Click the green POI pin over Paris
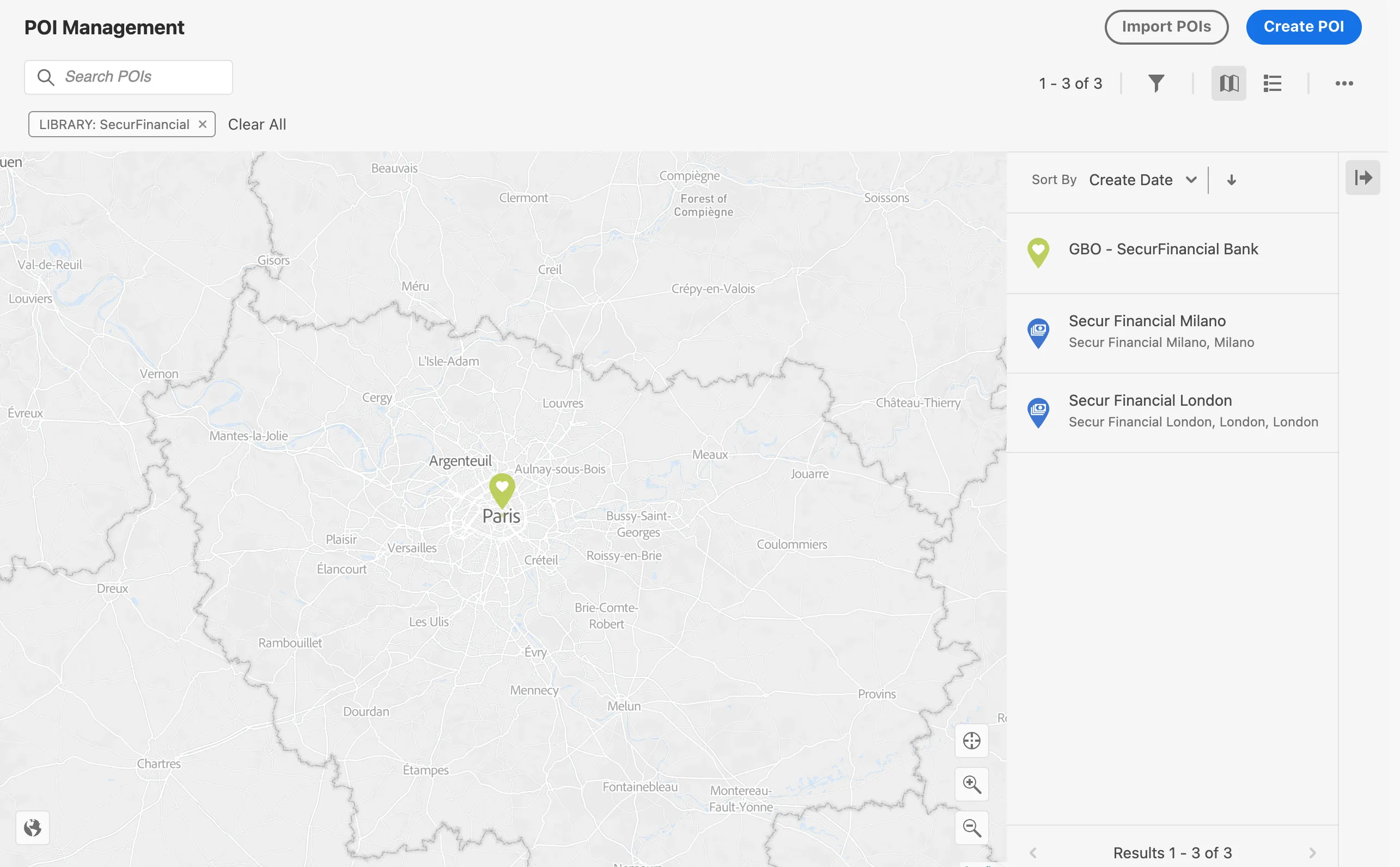1400x867 pixels. click(502, 491)
